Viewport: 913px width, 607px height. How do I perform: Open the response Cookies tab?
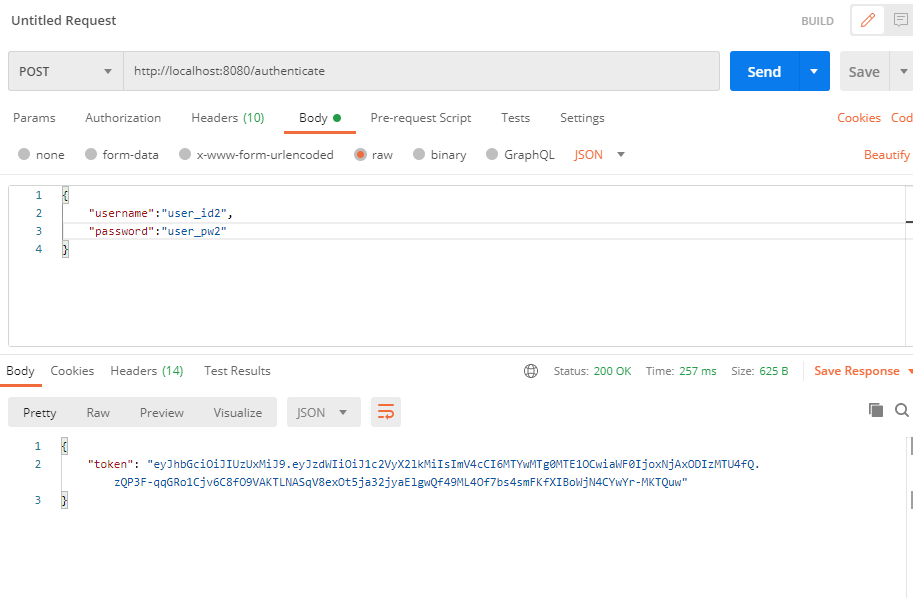pyautogui.click(x=72, y=371)
